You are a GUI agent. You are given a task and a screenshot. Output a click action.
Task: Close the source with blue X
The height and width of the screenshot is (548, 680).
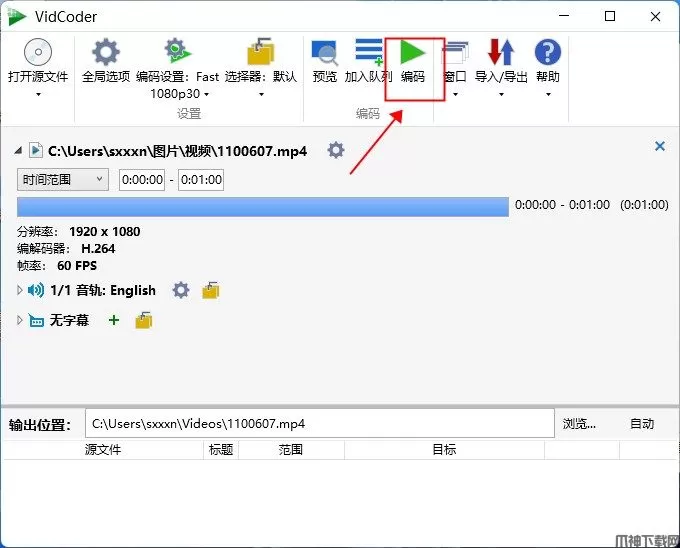(x=660, y=146)
